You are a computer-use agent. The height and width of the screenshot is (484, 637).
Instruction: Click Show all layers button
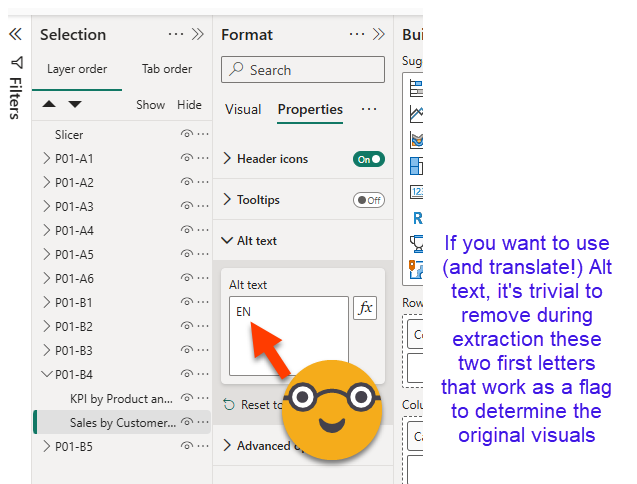[150, 105]
